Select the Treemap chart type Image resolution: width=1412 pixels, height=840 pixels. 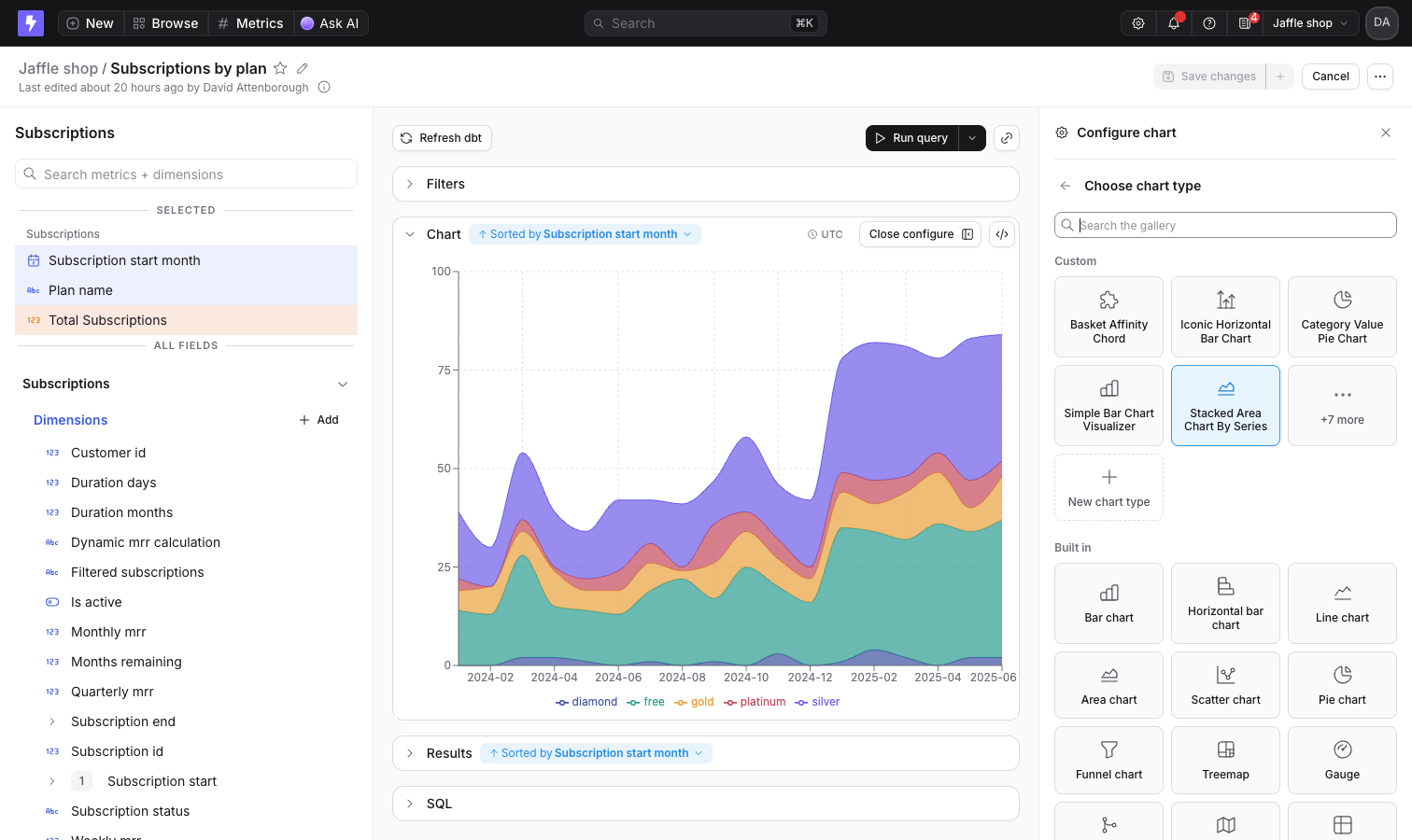1225,761
